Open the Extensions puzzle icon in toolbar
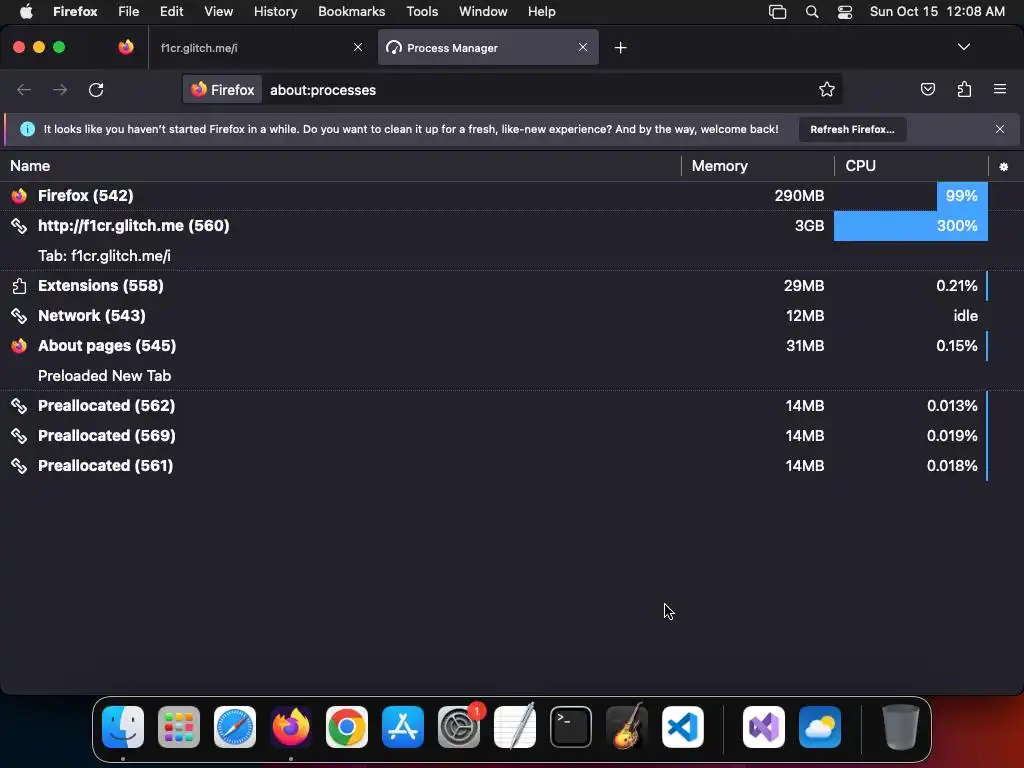Viewport: 1024px width, 768px height. (x=964, y=89)
